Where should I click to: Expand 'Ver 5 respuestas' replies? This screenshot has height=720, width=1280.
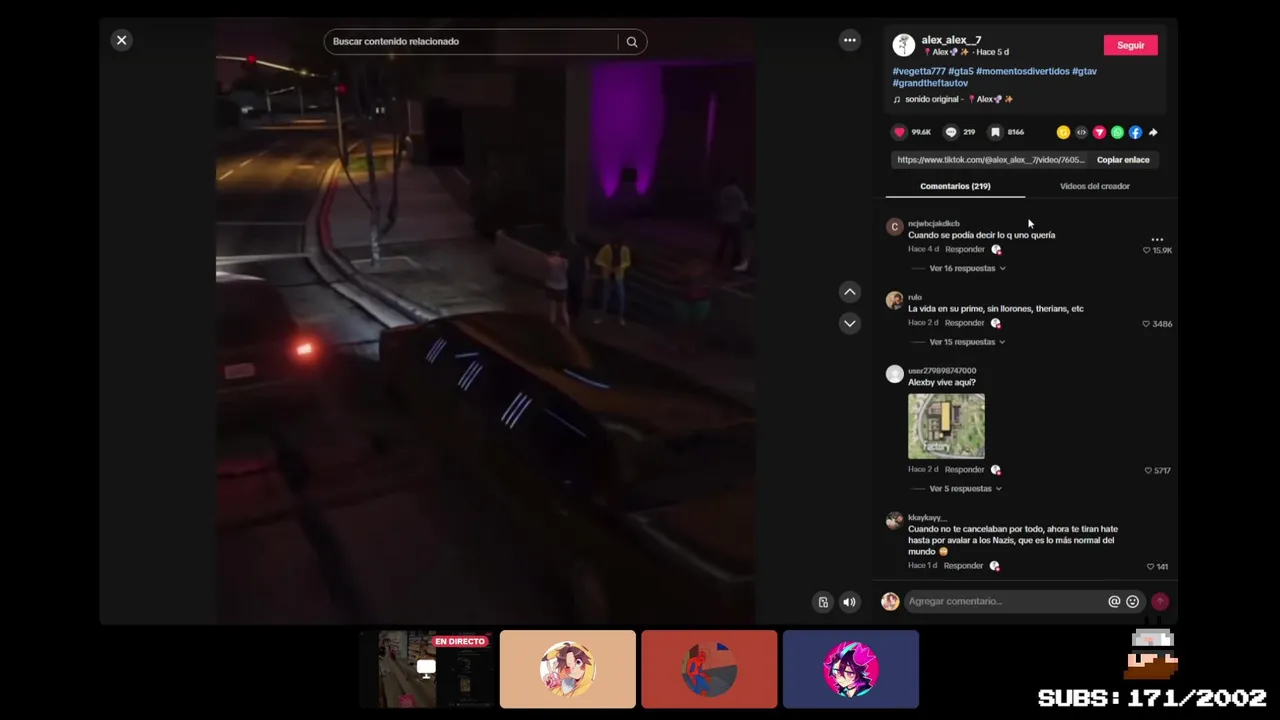(x=965, y=489)
